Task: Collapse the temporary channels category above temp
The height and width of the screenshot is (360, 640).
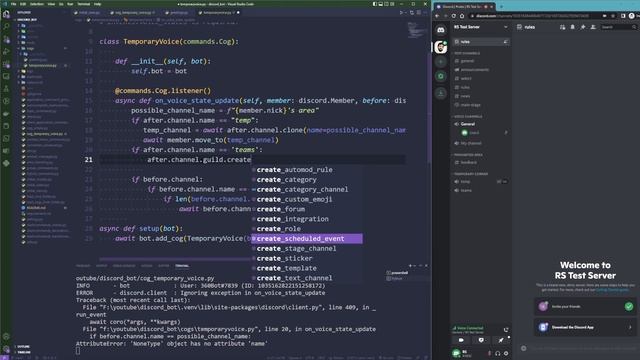Action: pos(471,174)
